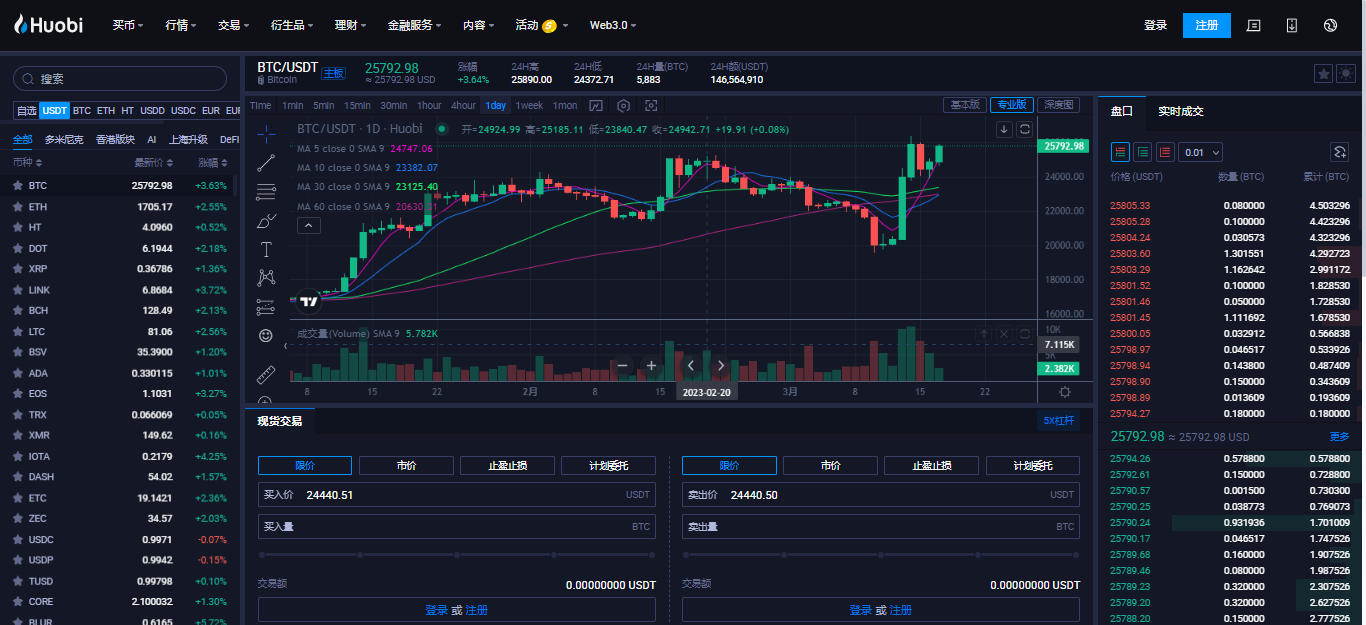The width and height of the screenshot is (1366, 625).
Task: Click the 注册 register button
Action: pos(1206,25)
